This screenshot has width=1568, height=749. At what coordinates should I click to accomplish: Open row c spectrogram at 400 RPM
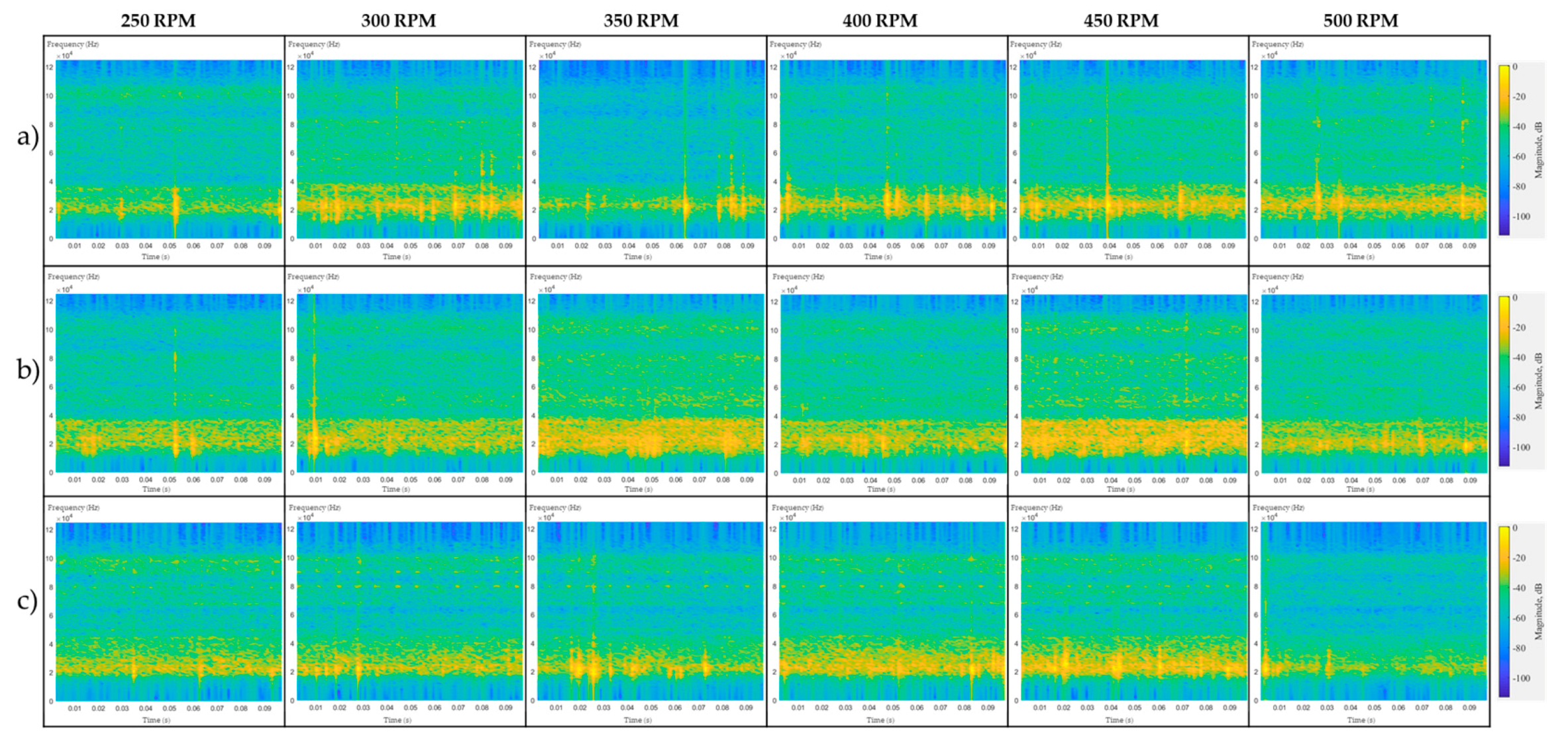click(x=892, y=611)
